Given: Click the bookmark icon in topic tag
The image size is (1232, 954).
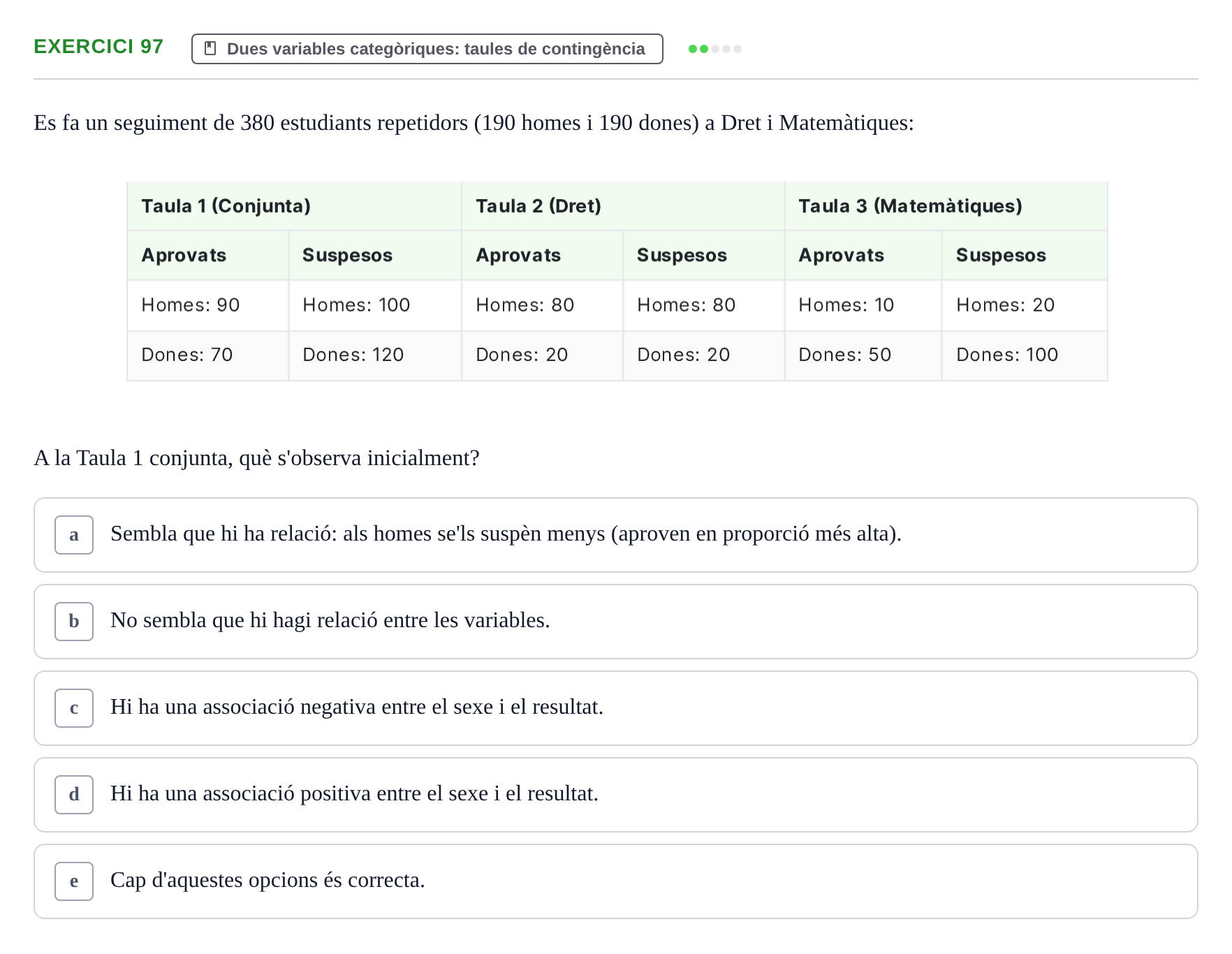Looking at the screenshot, I should click(210, 48).
